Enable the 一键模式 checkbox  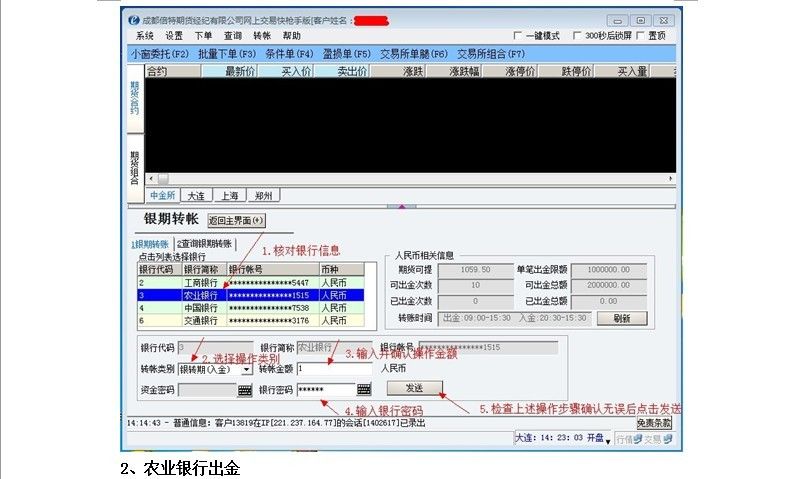518,36
